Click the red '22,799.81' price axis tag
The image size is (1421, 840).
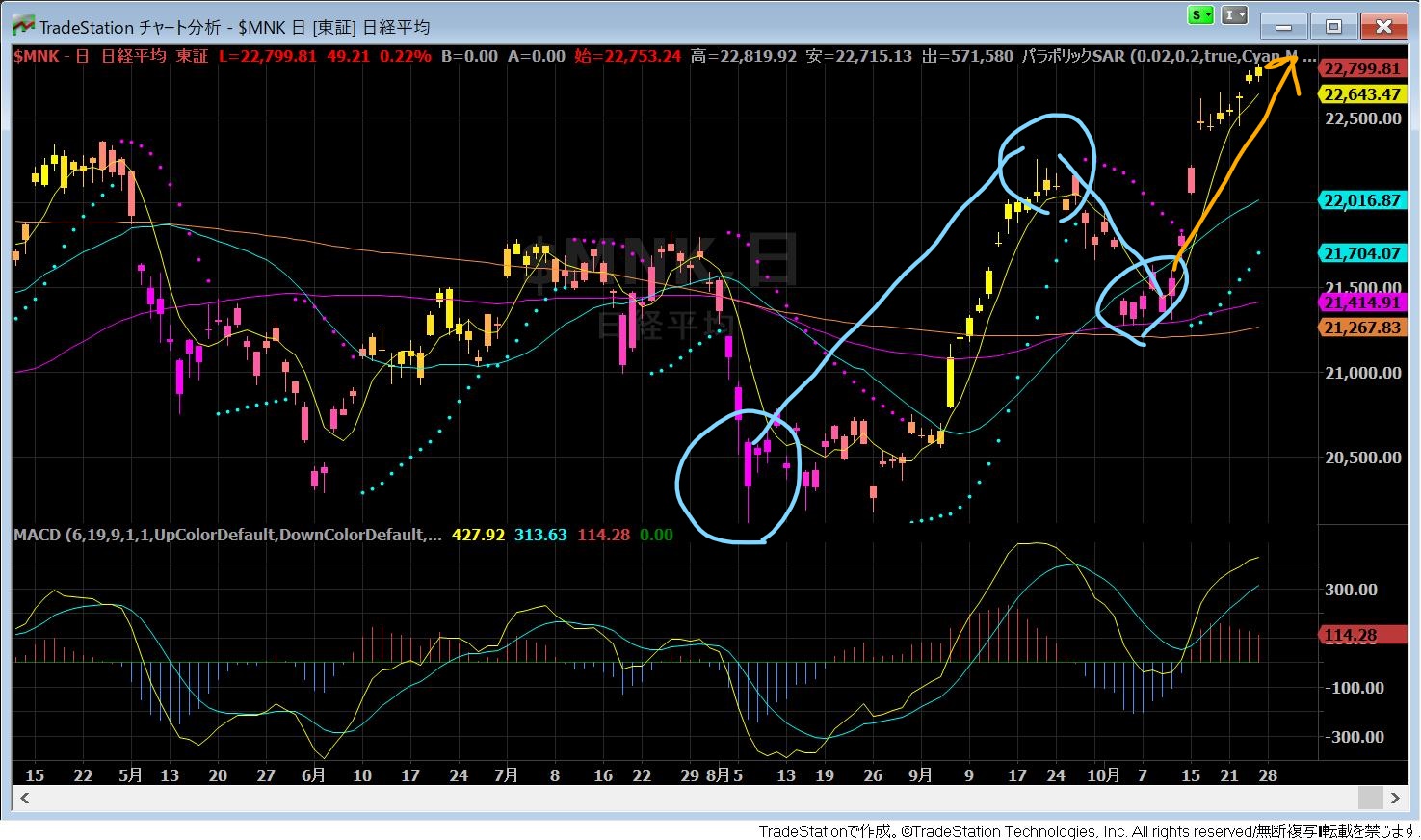[1362, 68]
